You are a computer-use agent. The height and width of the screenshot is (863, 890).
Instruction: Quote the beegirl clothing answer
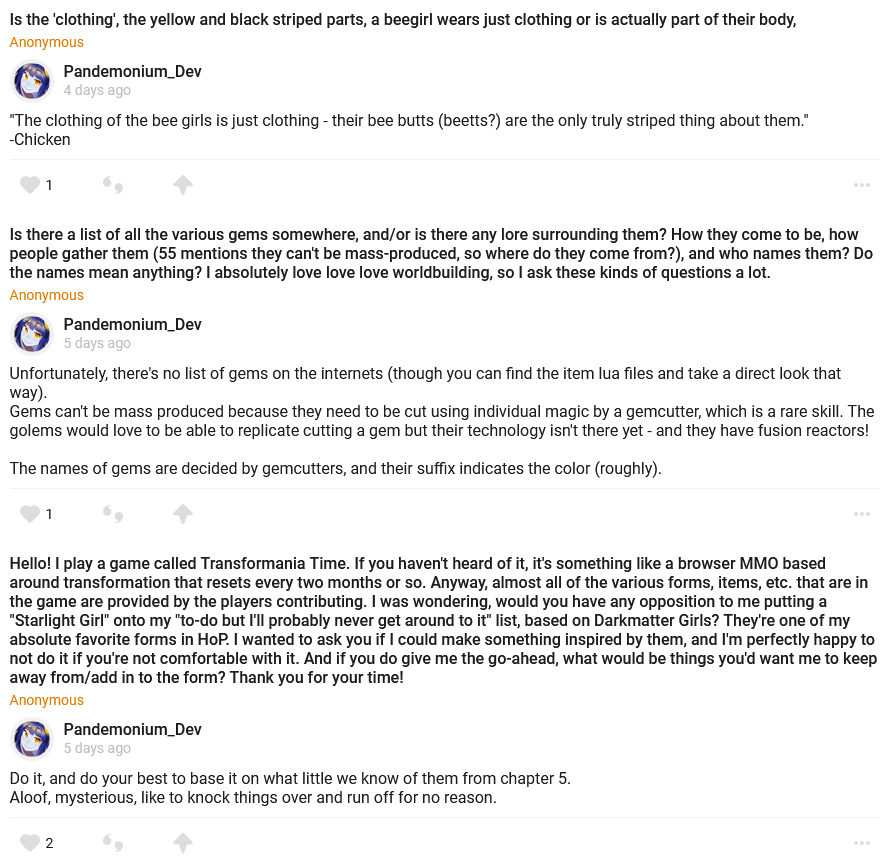(113, 185)
